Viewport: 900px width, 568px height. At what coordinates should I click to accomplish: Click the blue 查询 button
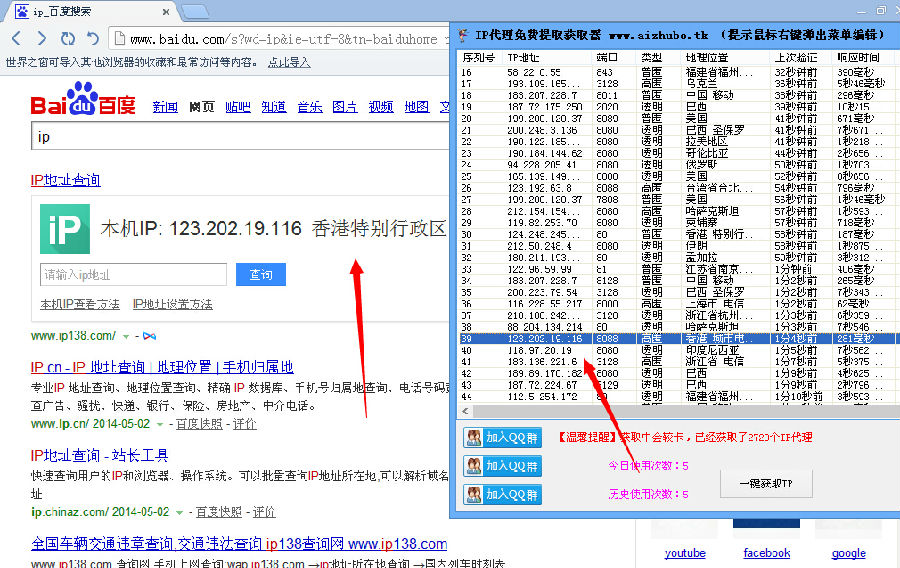pyautogui.click(x=261, y=274)
